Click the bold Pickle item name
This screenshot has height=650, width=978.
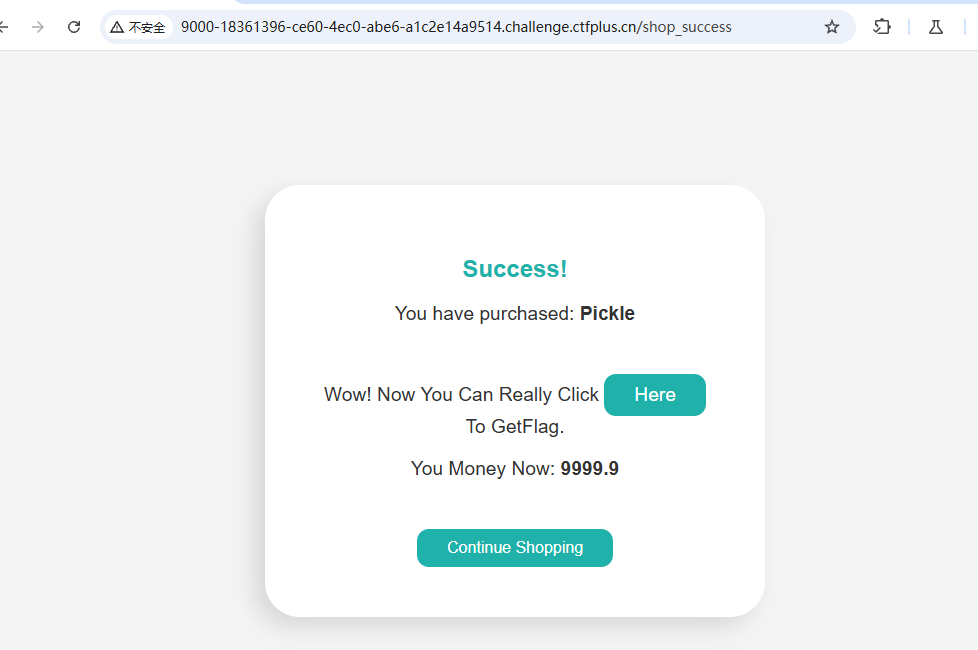(607, 314)
